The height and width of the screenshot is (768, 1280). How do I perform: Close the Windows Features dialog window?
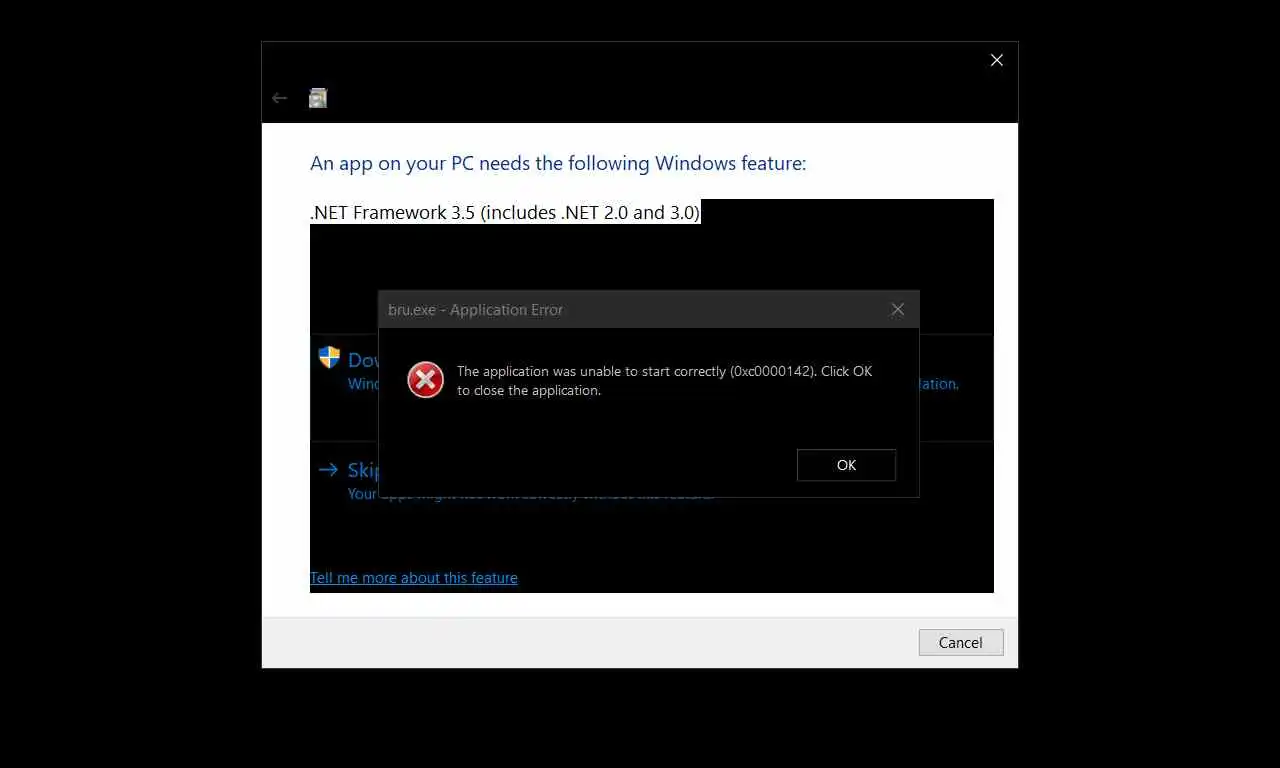pos(997,60)
